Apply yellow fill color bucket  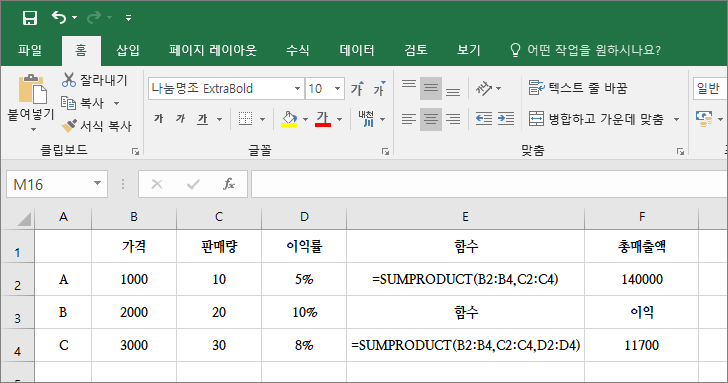tap(289, 119)
